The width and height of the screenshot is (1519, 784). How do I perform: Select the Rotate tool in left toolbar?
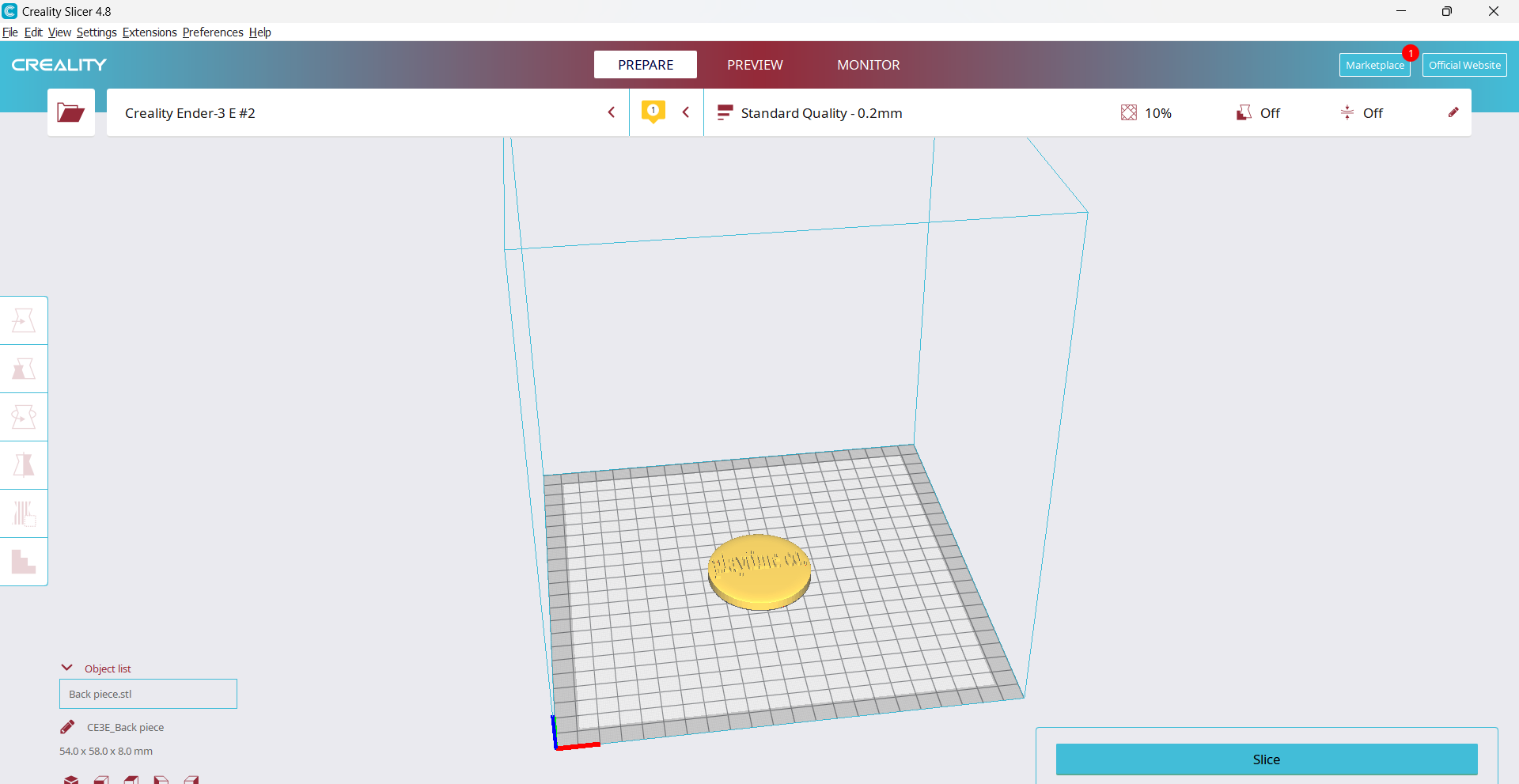(24, 417)
